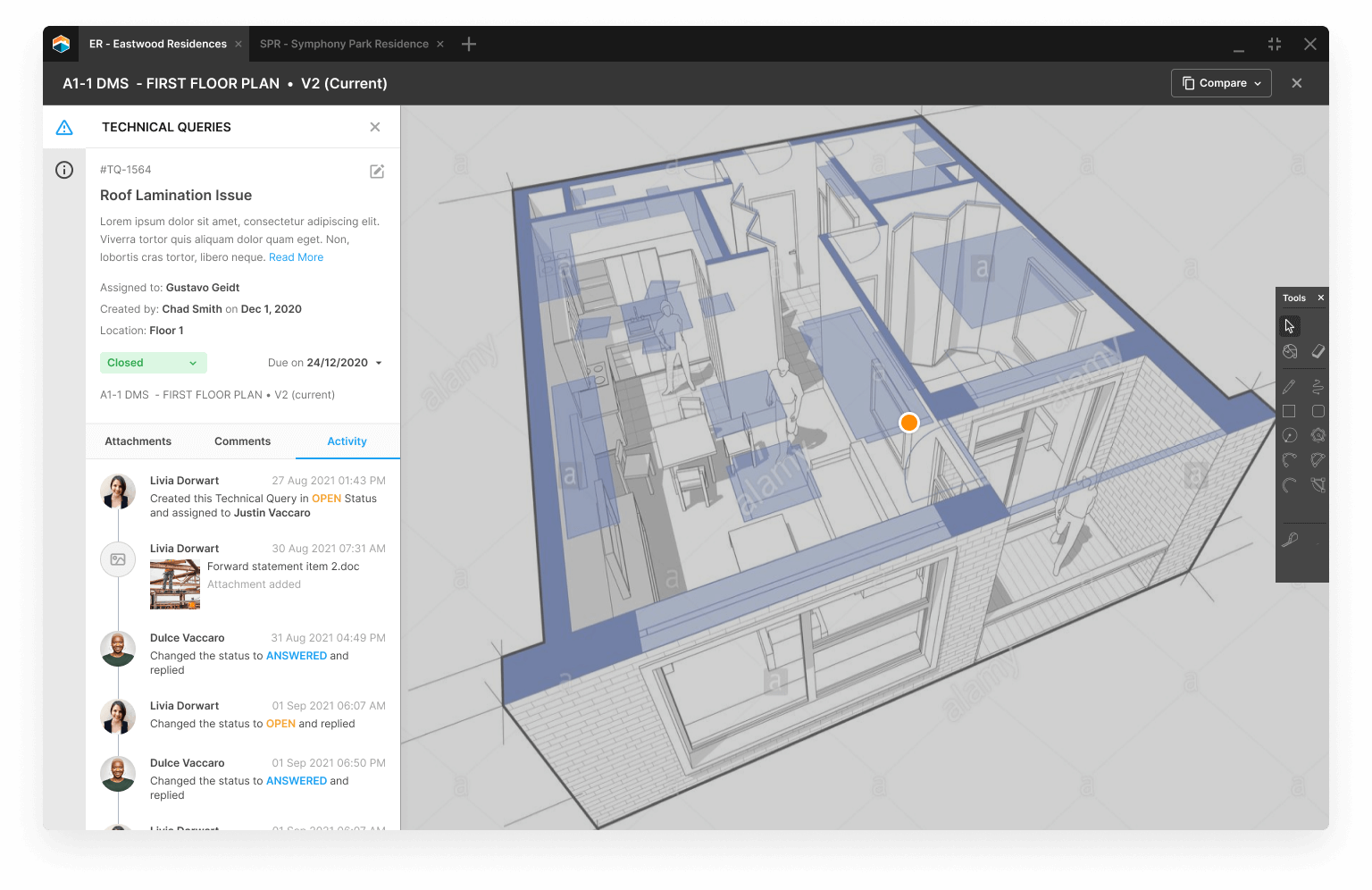Open the Forward statement attachment thumbnail
The image size is (1372, 890).
pyautogui.click(x=175, y=584)
